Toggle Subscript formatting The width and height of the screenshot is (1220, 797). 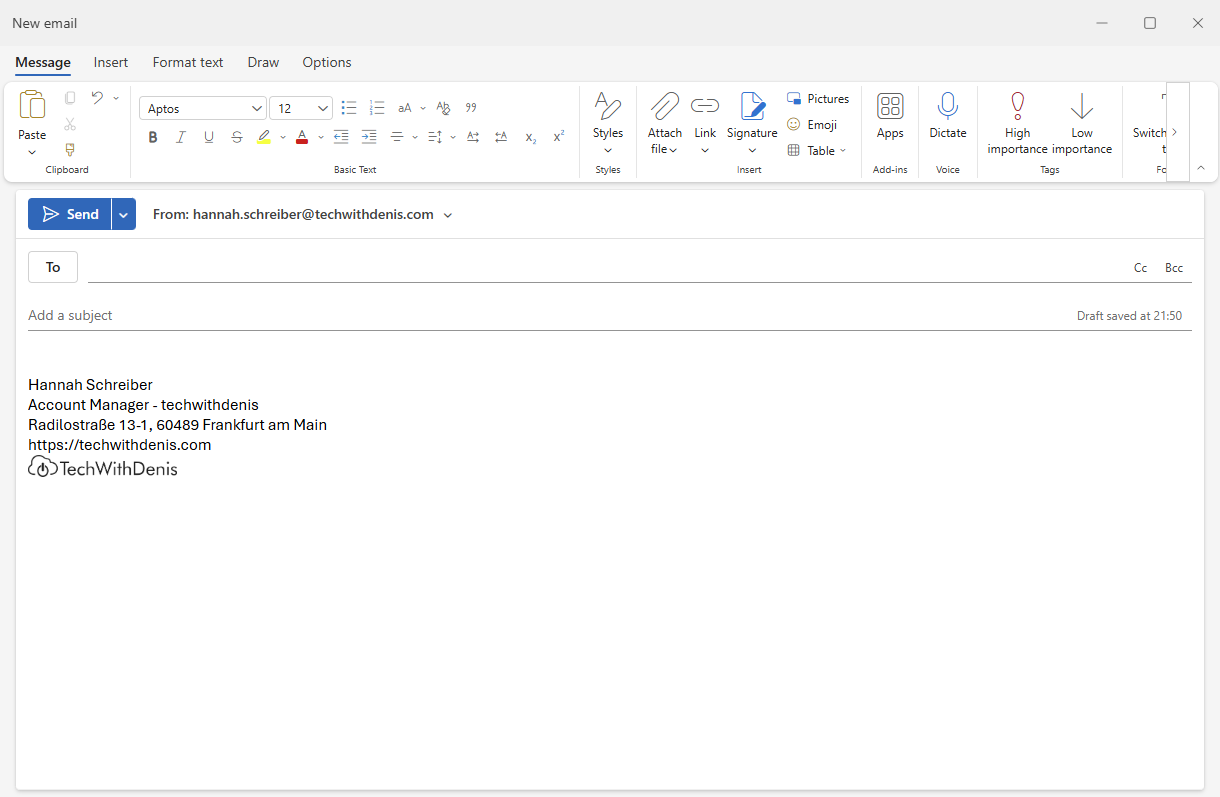[531, 137]
